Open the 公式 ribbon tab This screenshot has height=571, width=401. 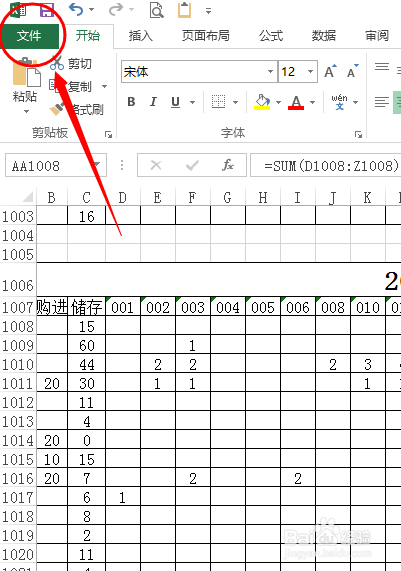click(271, 36)
